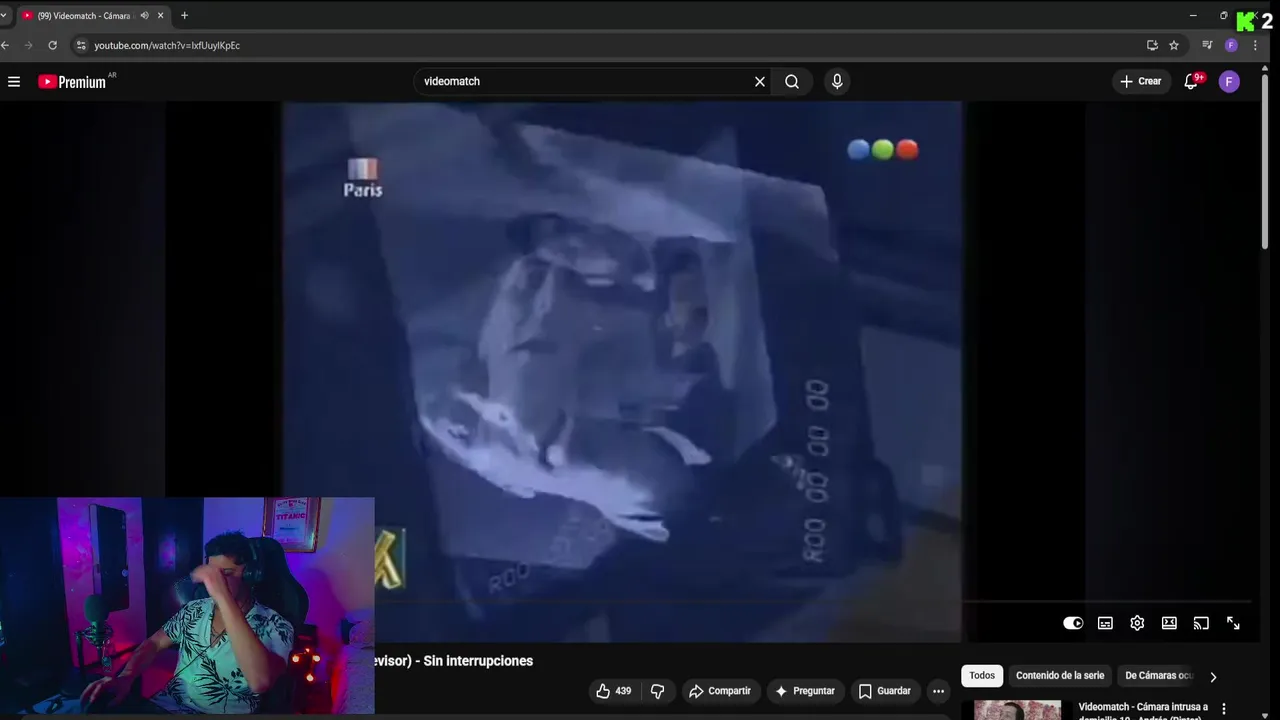Open the Preguntar AI button
The width and height of the screenshot is (1280, 720).
pos(805,691)
